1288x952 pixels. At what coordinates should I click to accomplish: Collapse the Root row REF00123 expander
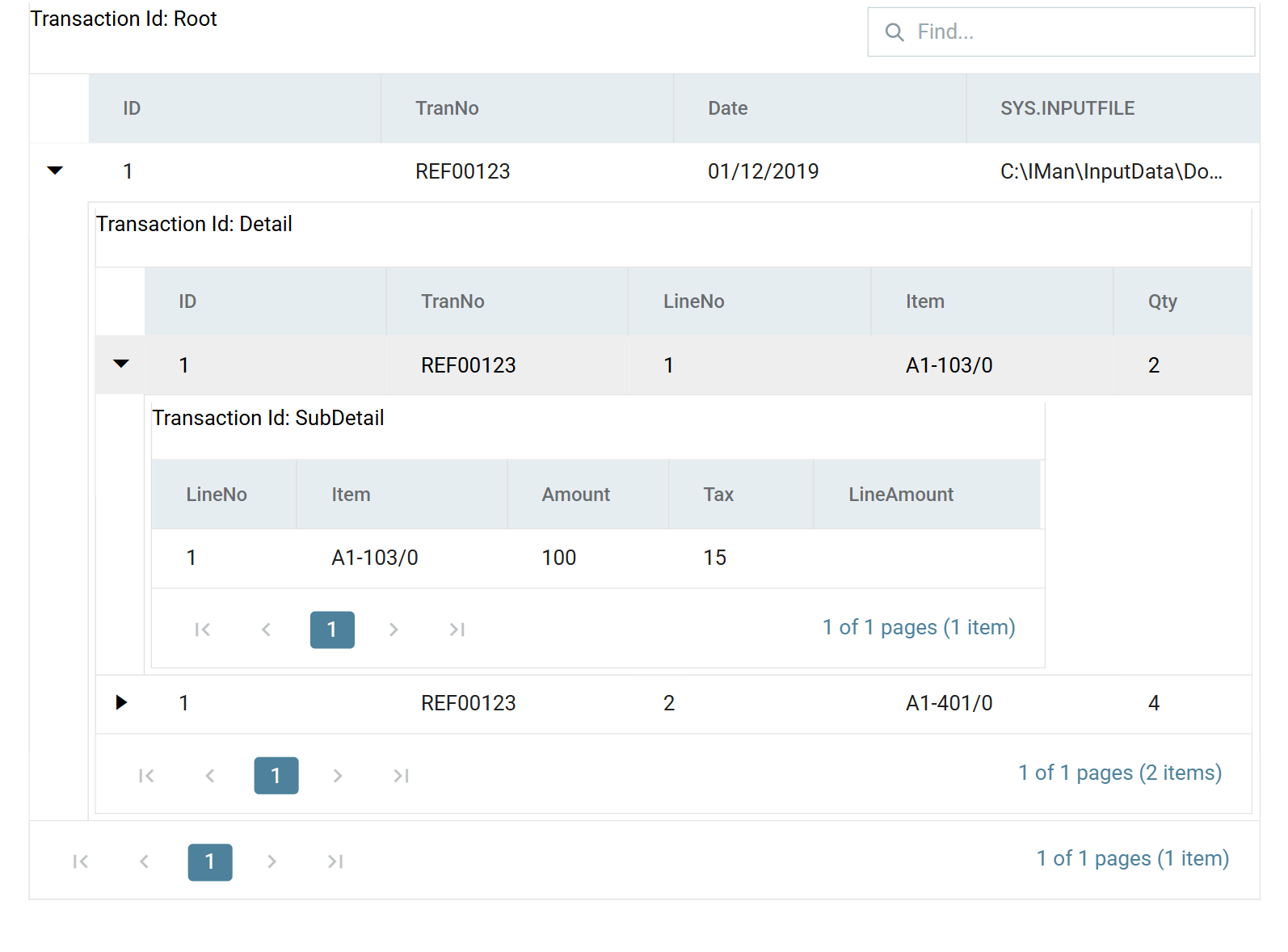pyautogui.click(x=55, y=171)
